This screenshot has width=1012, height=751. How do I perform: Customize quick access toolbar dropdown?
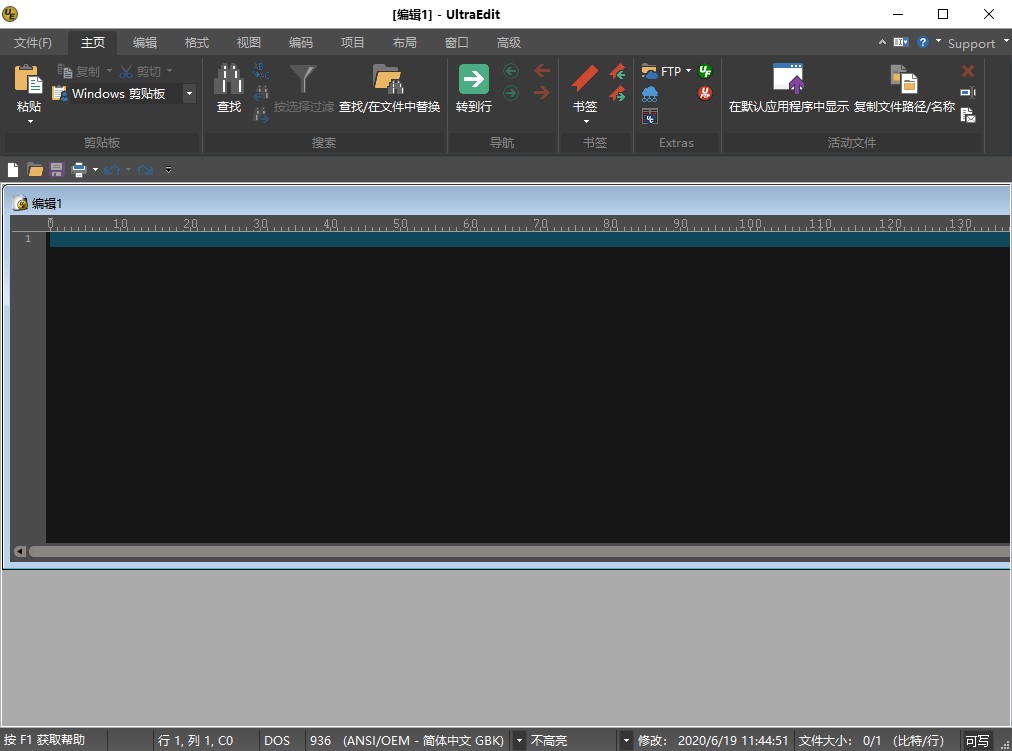pyautogui.click(x=168, y=170)
